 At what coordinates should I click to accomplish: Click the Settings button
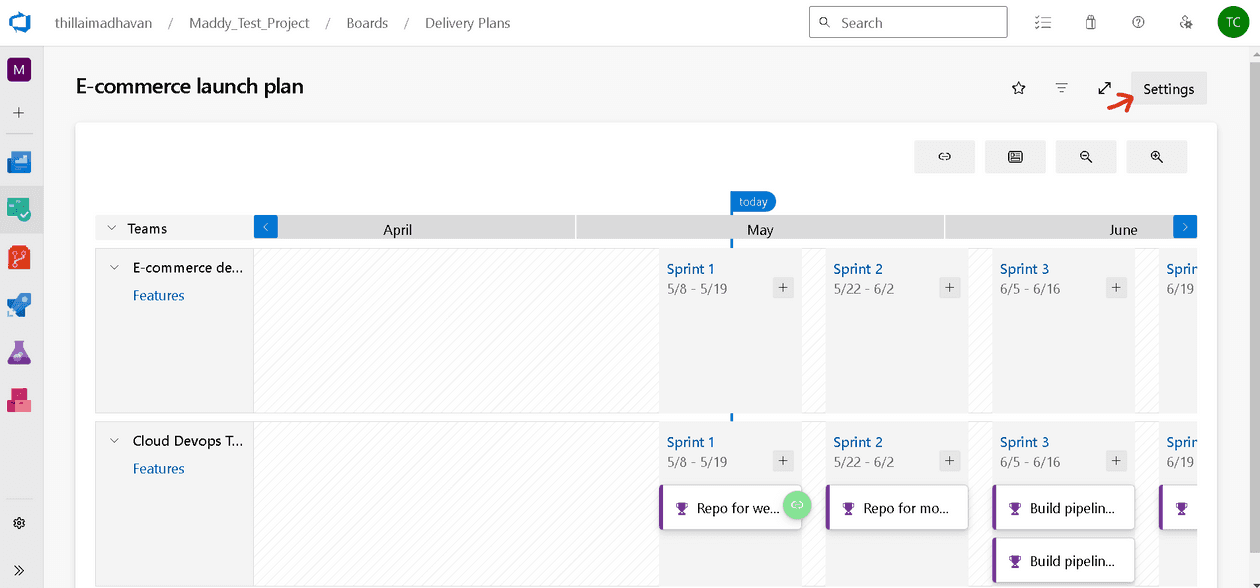point(1168,89)
